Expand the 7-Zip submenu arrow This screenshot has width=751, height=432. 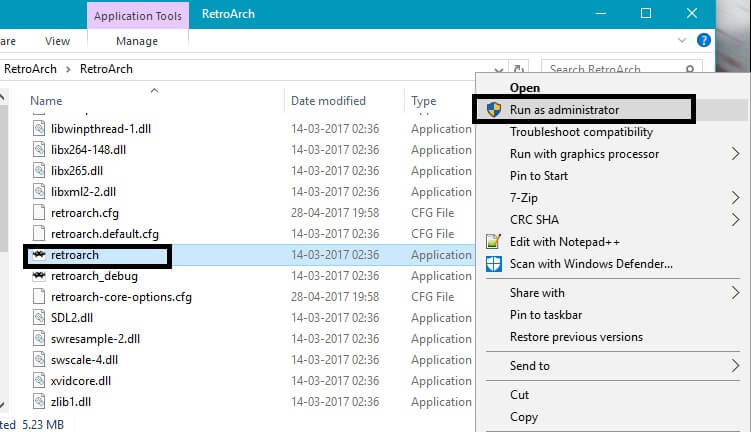pyautogui.click(x=735, y=197)
